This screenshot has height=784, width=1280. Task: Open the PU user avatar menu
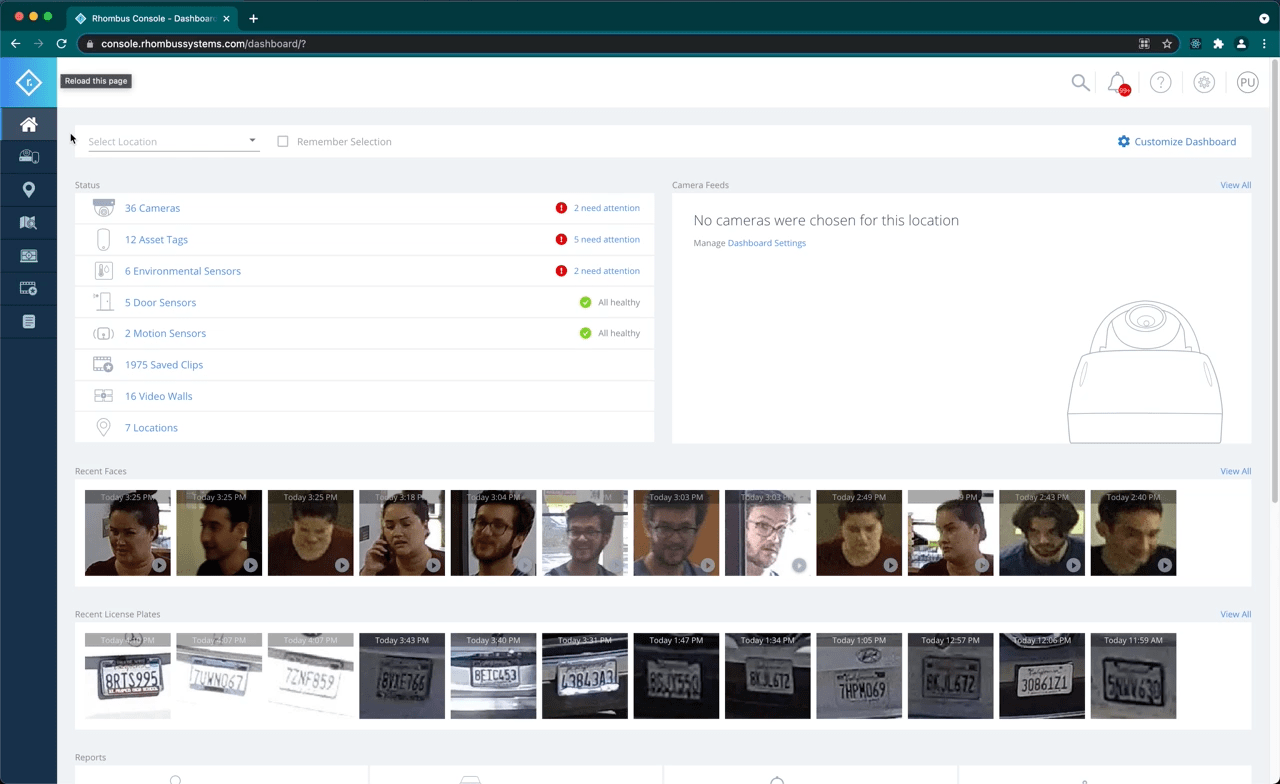click(1247, 83)
